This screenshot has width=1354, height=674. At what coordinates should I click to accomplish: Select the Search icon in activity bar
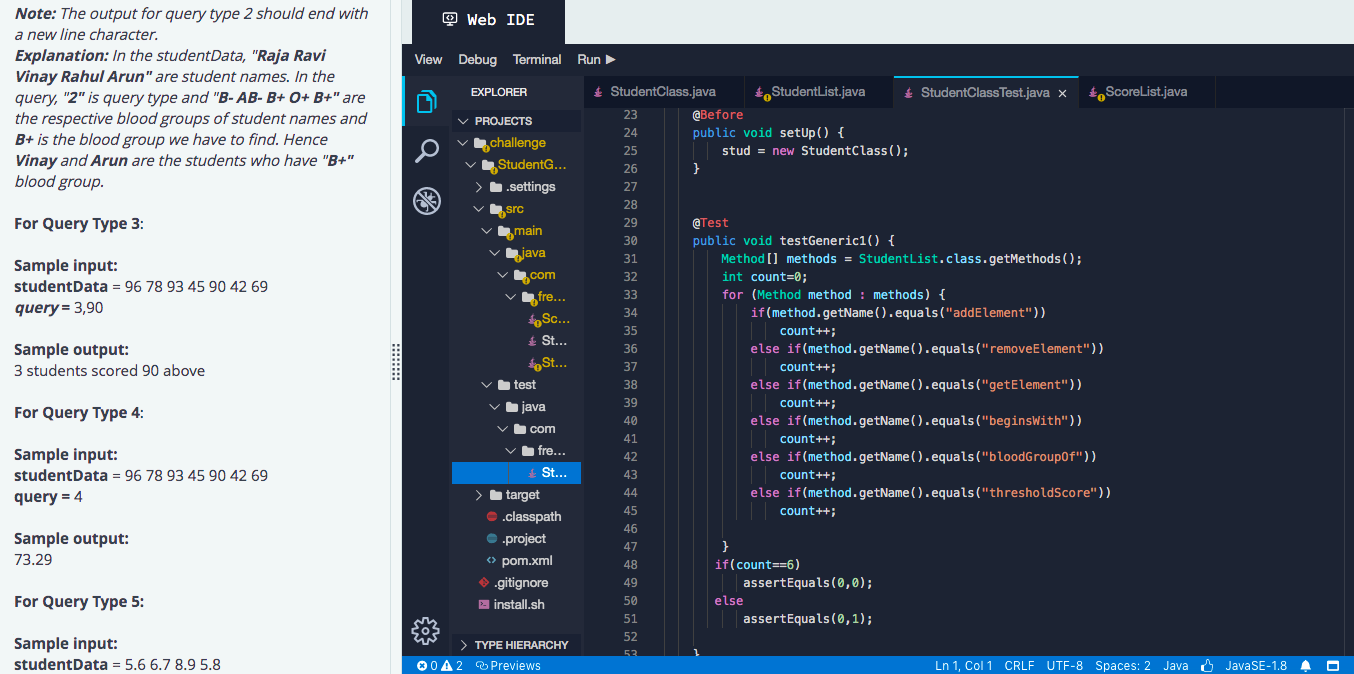click(426, 149)
